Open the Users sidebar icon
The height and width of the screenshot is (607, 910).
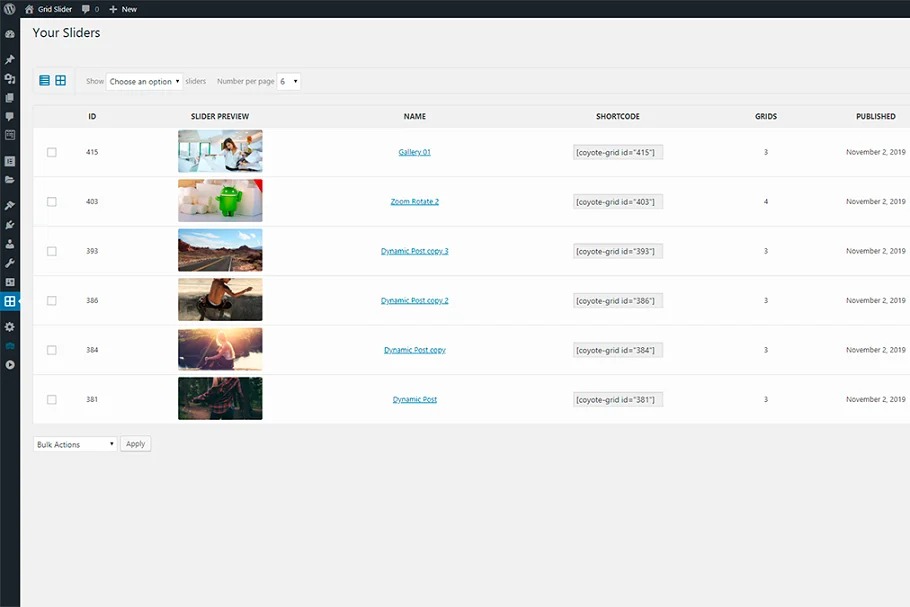[10, 243]
